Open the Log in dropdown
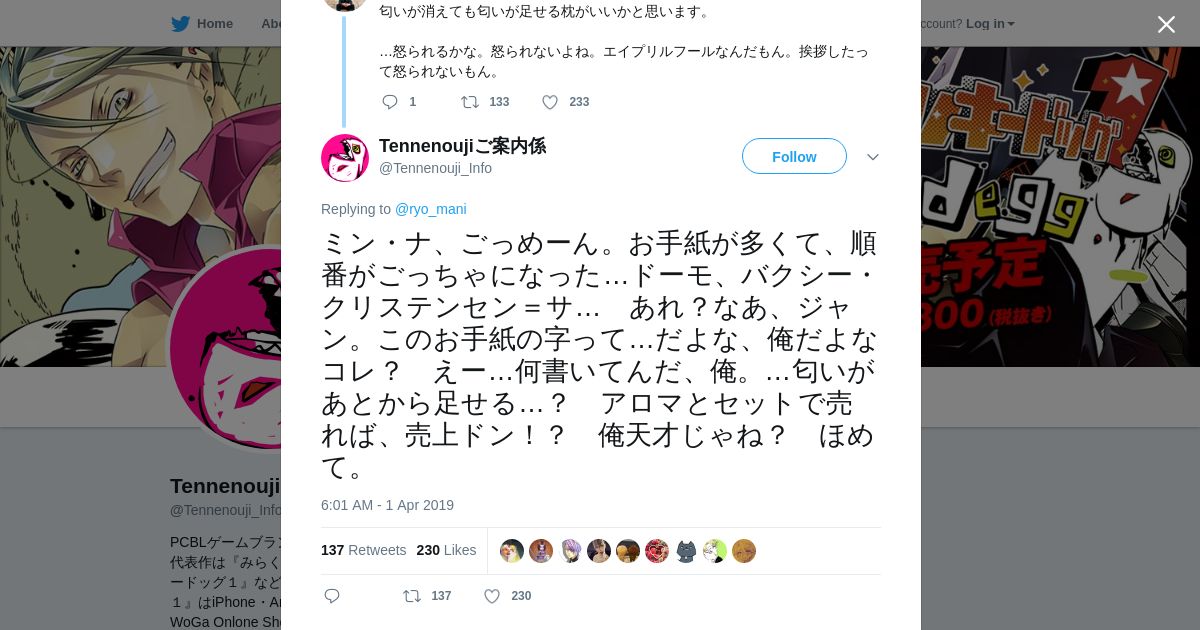Viewport: 1200px width, 630px height. tap(990, 24)
